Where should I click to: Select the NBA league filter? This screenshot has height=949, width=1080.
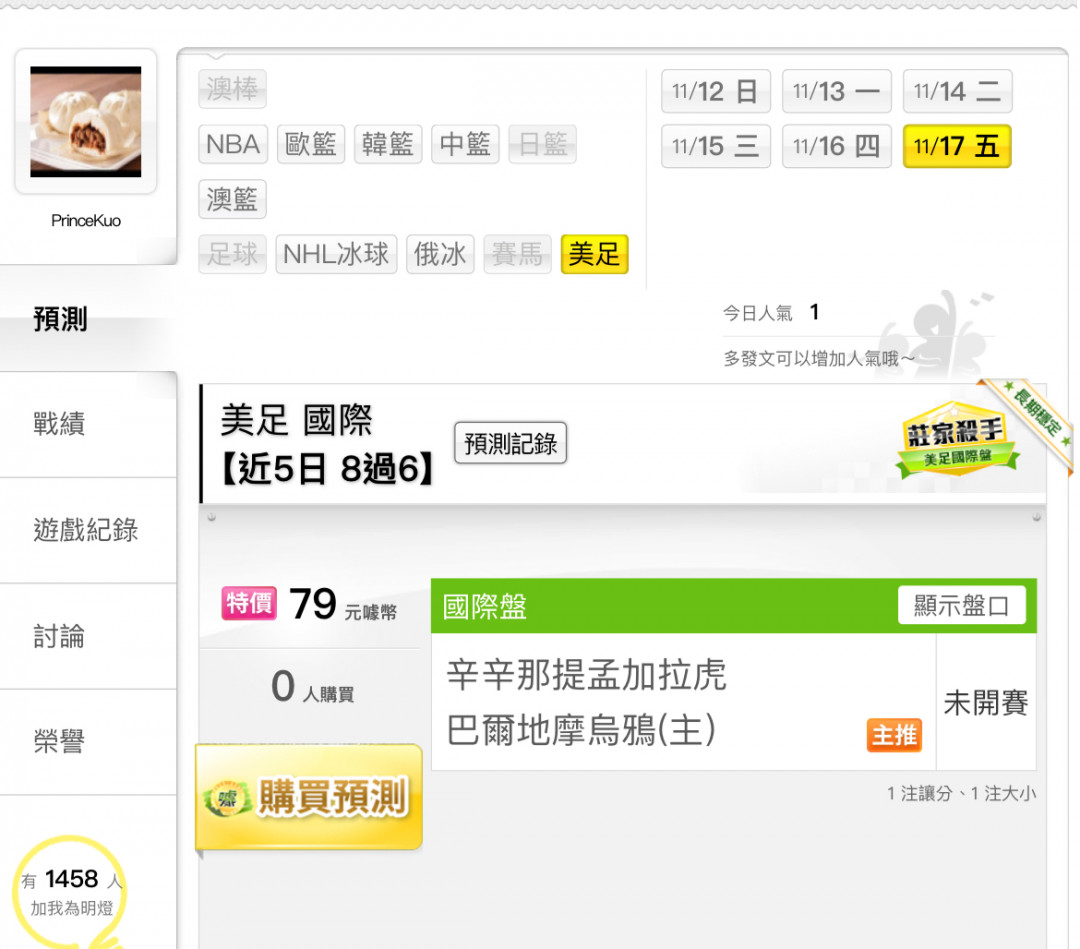point(233,144)
